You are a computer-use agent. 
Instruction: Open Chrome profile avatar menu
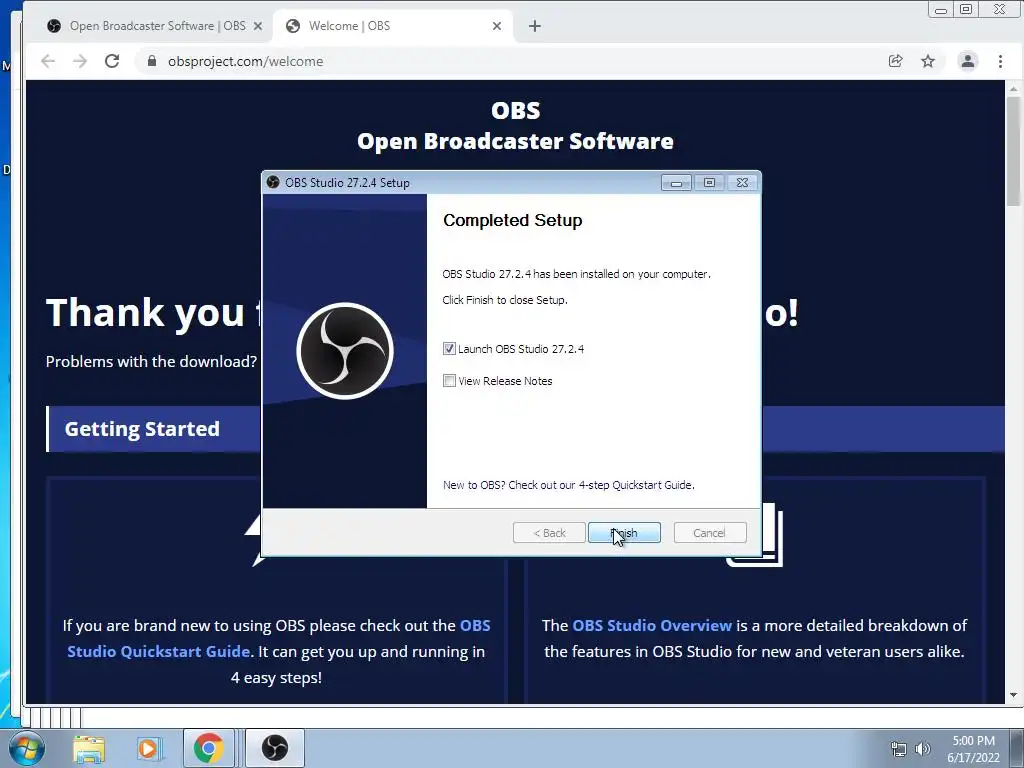pyautogui.click(x=968, y=61)
